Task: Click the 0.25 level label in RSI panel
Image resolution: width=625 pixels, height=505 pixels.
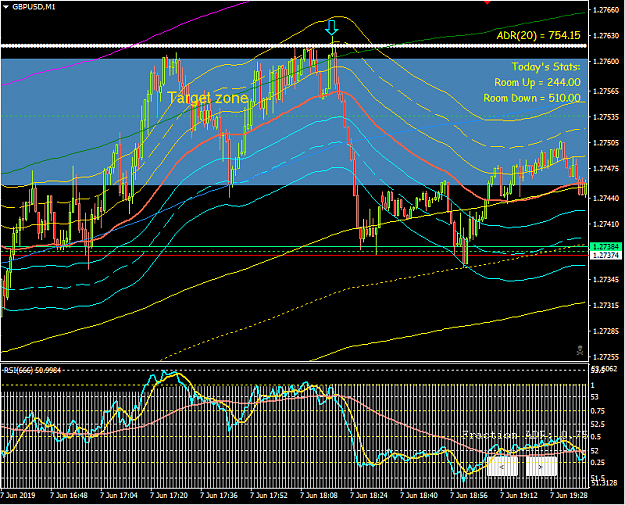Action: 597,462
